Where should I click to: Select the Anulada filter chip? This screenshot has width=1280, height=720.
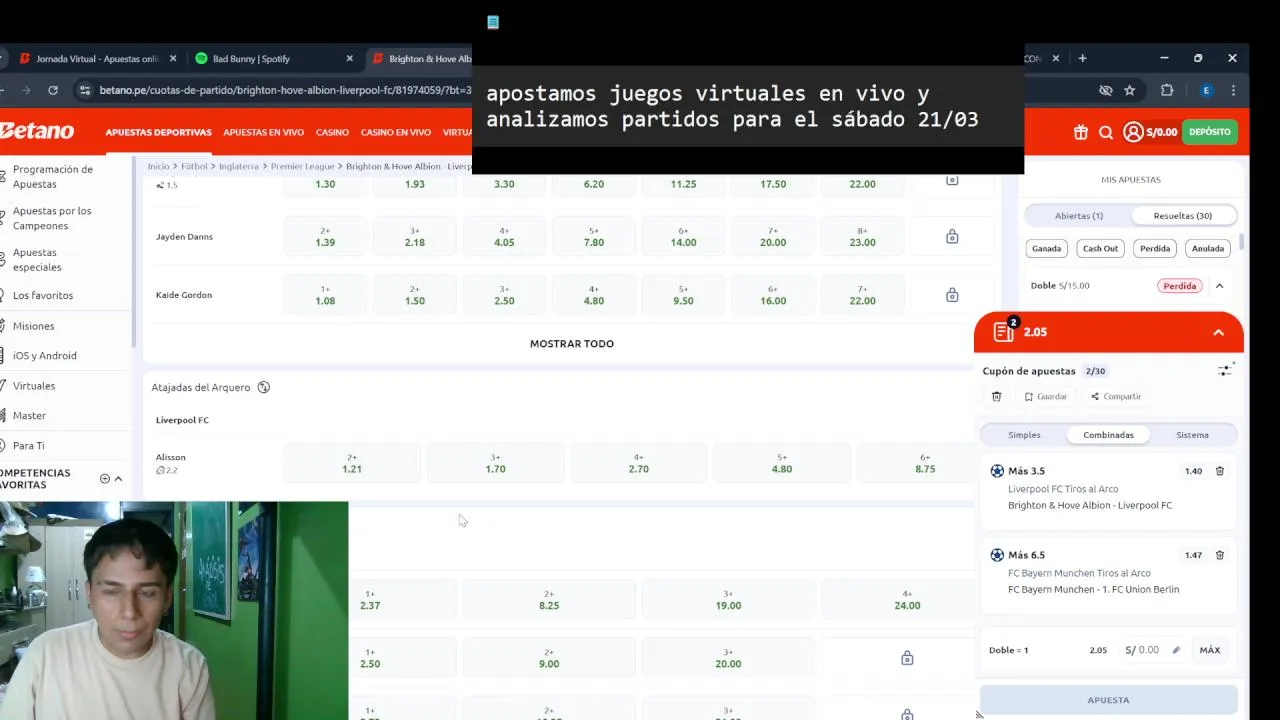click(1207, 248)
